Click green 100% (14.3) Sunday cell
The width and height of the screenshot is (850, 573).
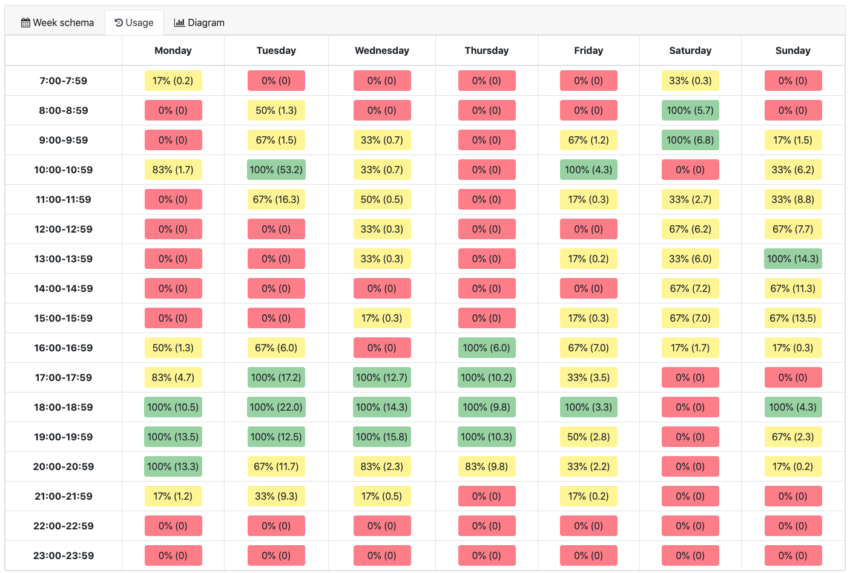793,259
